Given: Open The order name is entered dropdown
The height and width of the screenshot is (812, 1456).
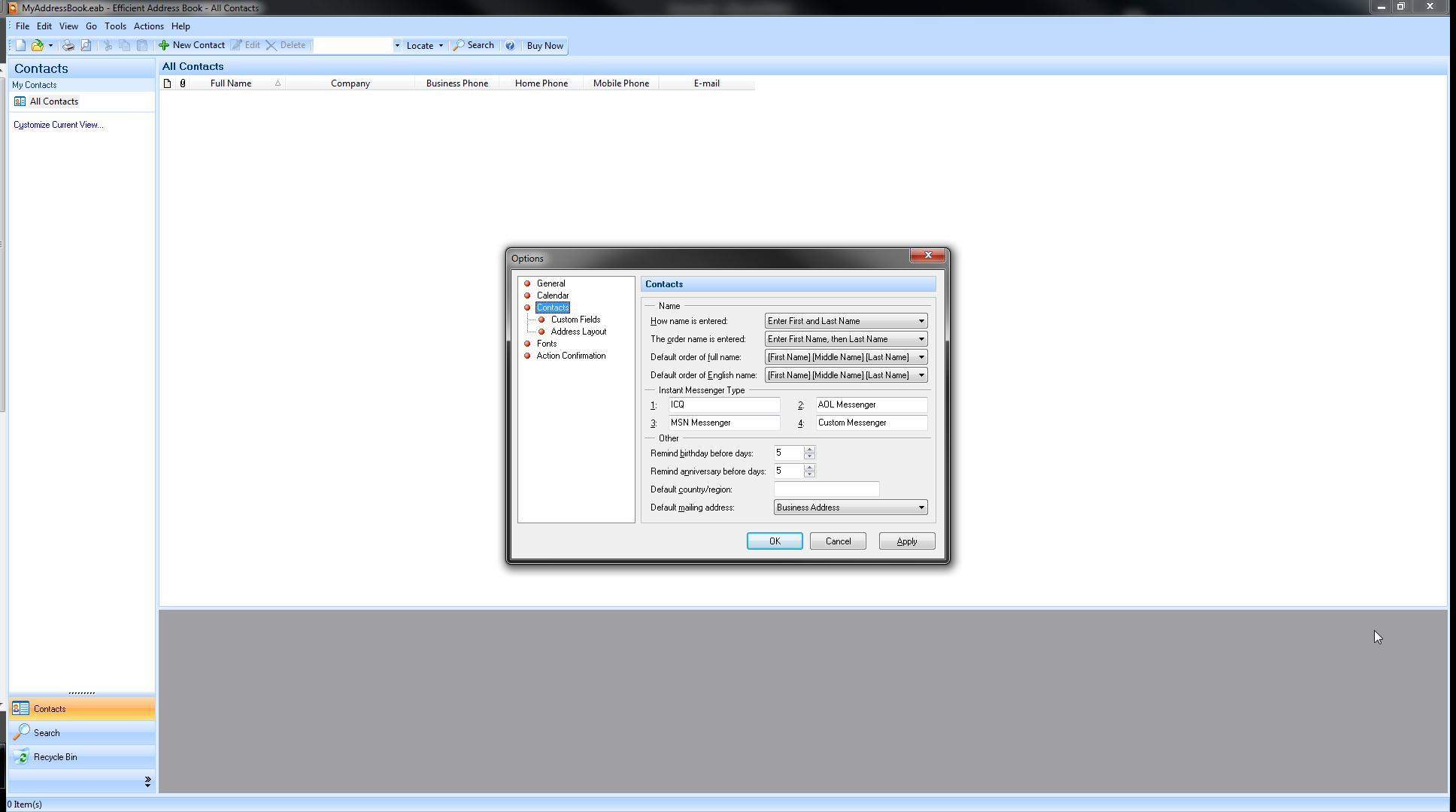Looking at the screenshot, I should point(846,339).
